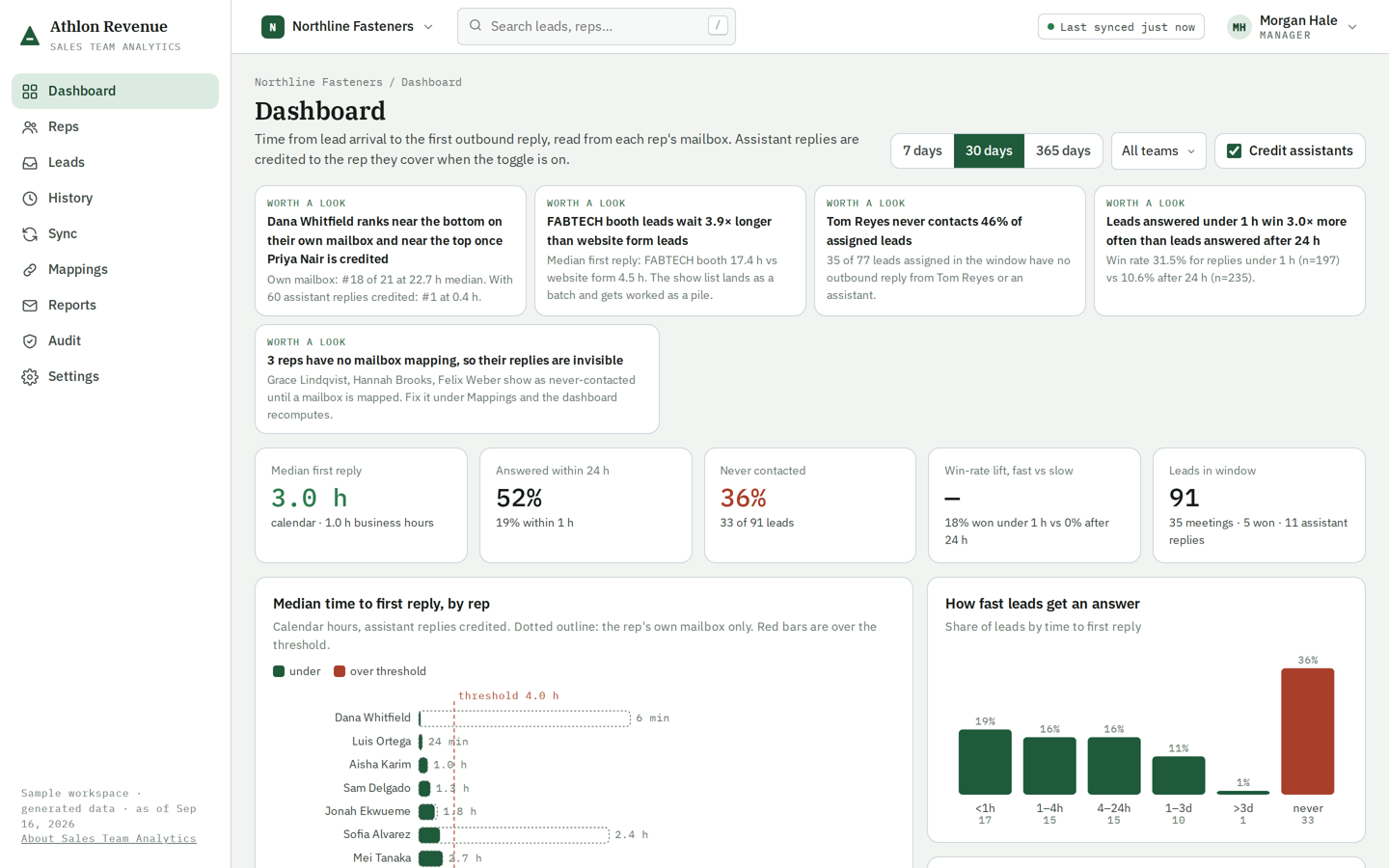Click the Leads inbox icon

pos(30,163)
